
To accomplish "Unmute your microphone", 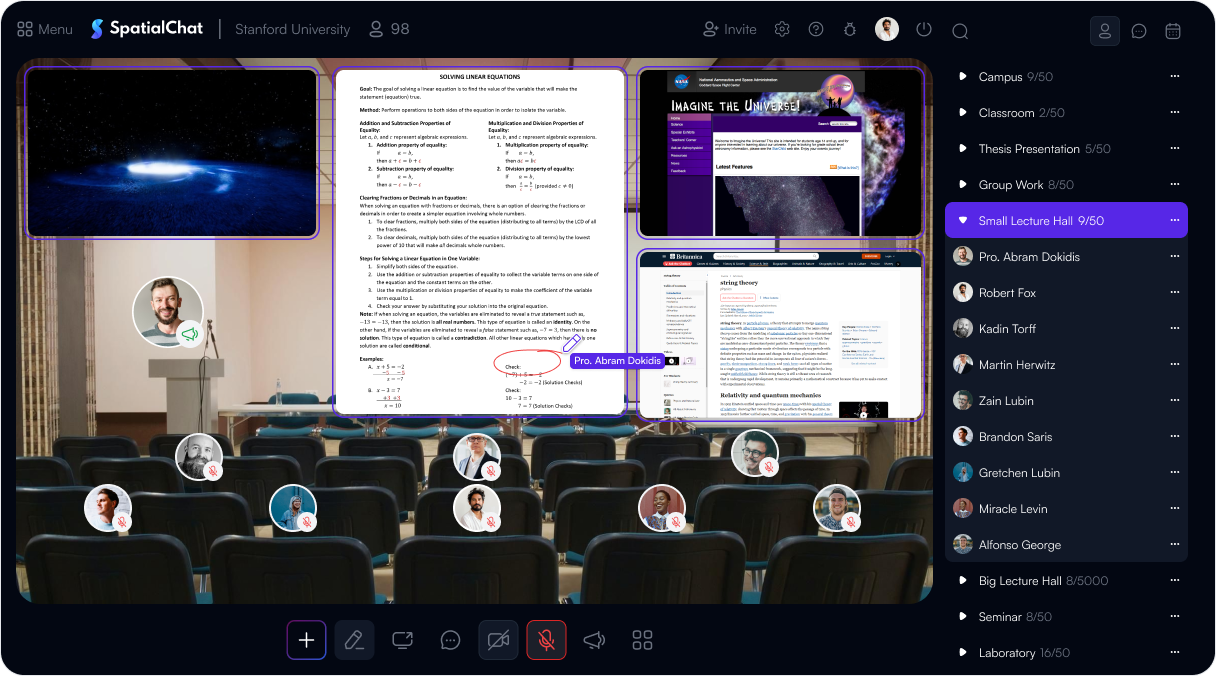I will coord(546,640).
